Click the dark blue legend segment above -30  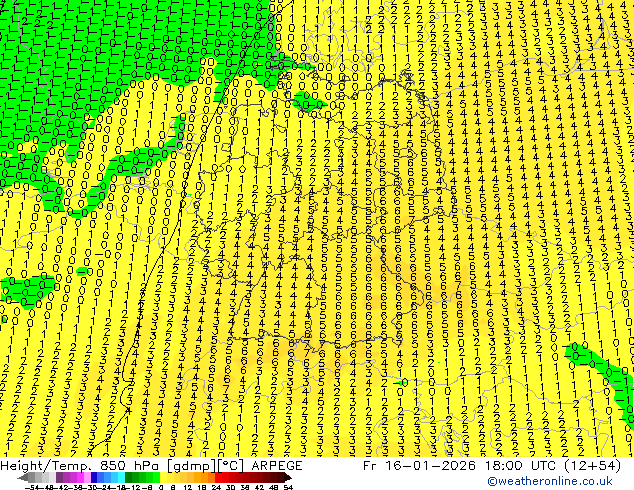click(94, 478)
